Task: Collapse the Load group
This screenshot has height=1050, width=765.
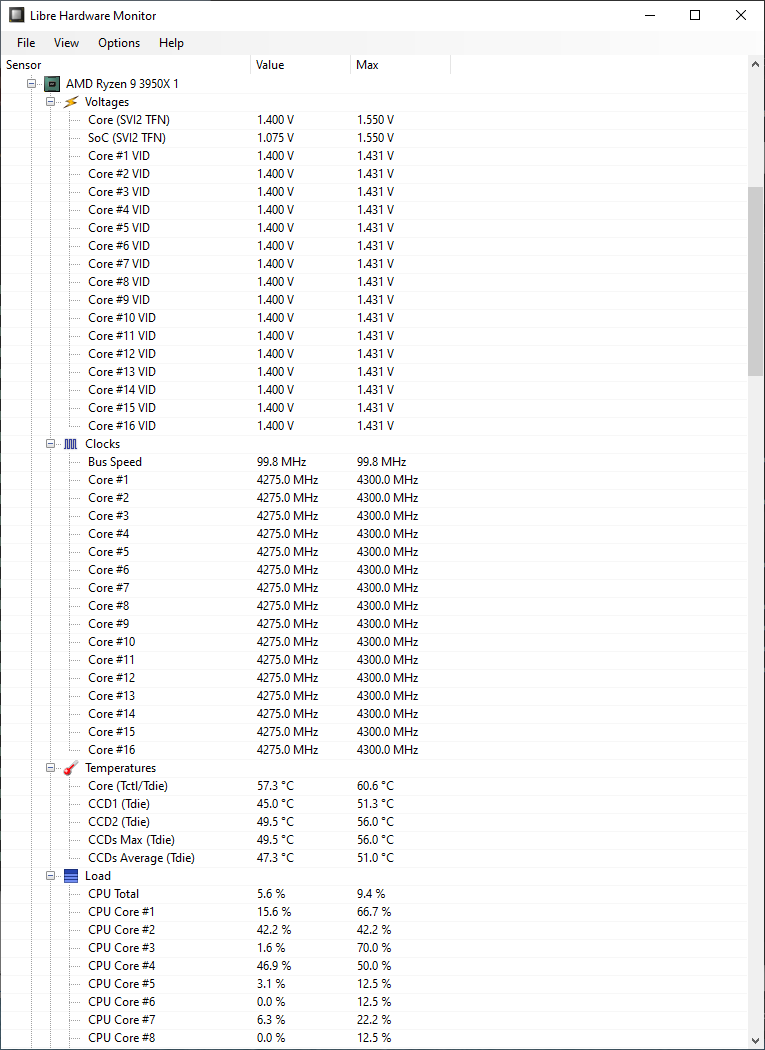Action: tap(50, 876)
